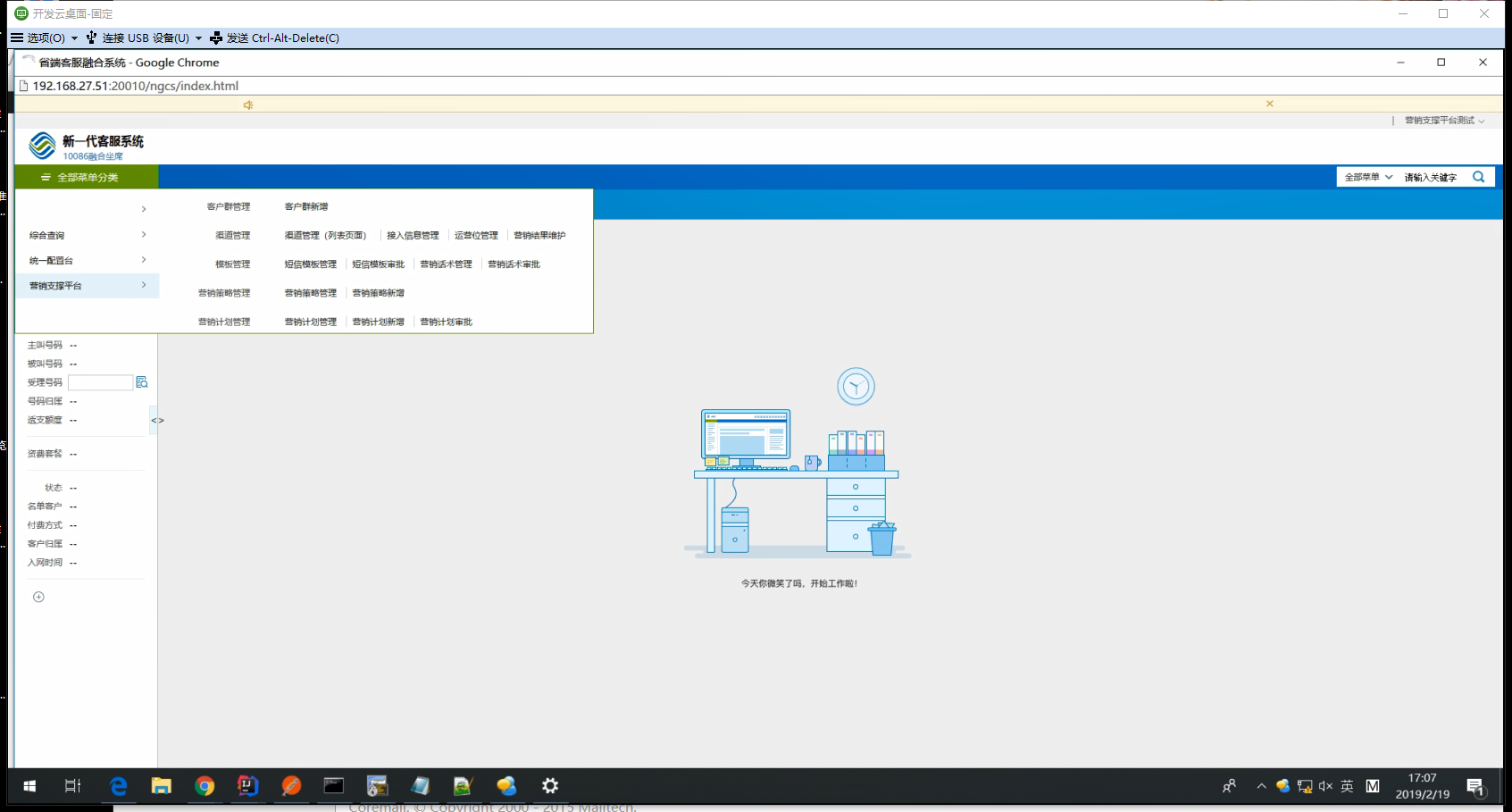Click the M input method tray icon

1373,786
